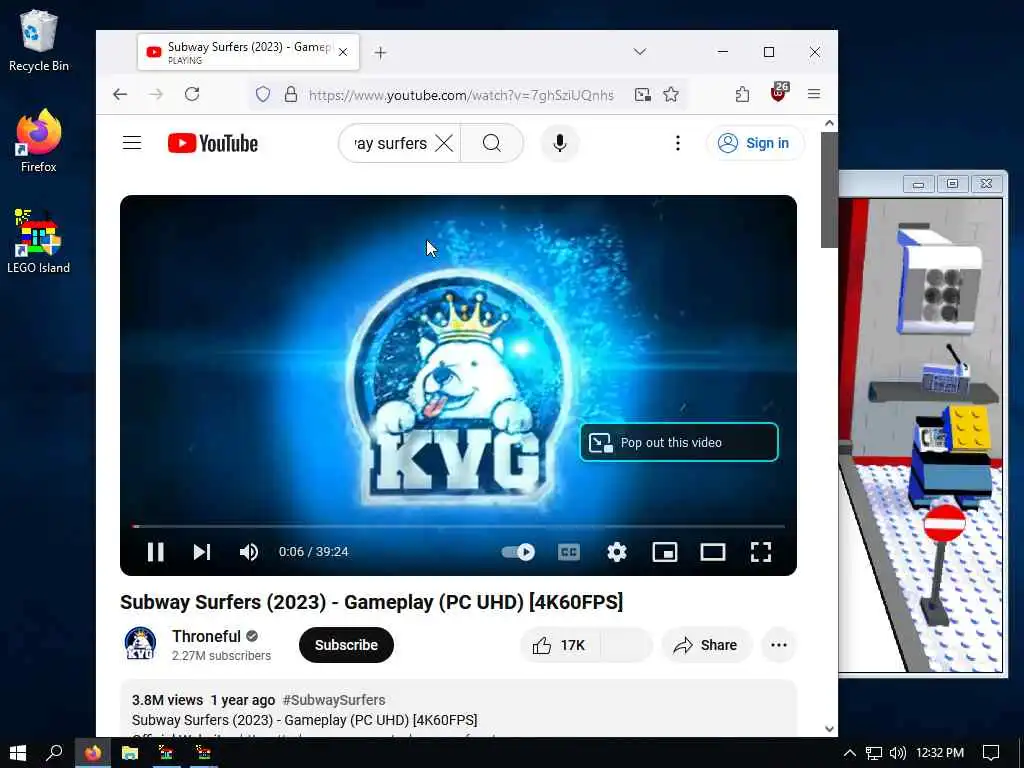This screenshot has height=768, width=1024.
Task: Switch to theater mode
Action: [x=712, y=552]
